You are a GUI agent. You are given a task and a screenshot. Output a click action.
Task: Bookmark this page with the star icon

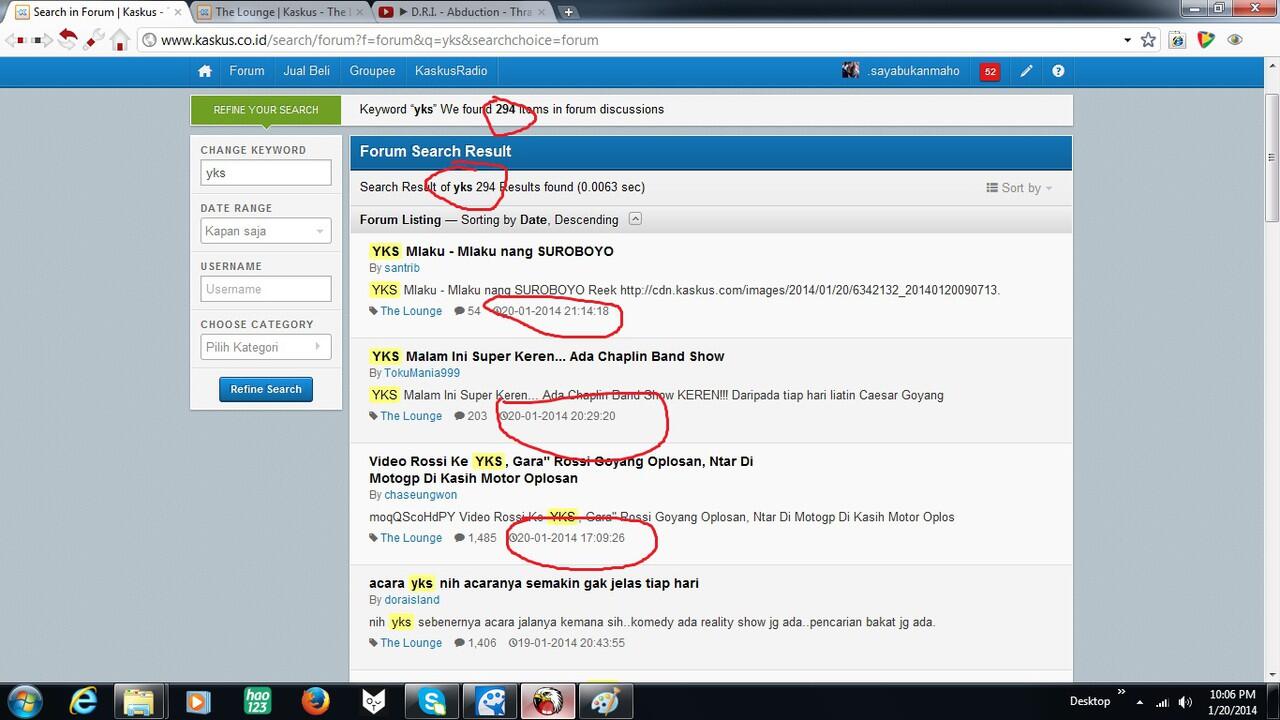coord(1148,40)
